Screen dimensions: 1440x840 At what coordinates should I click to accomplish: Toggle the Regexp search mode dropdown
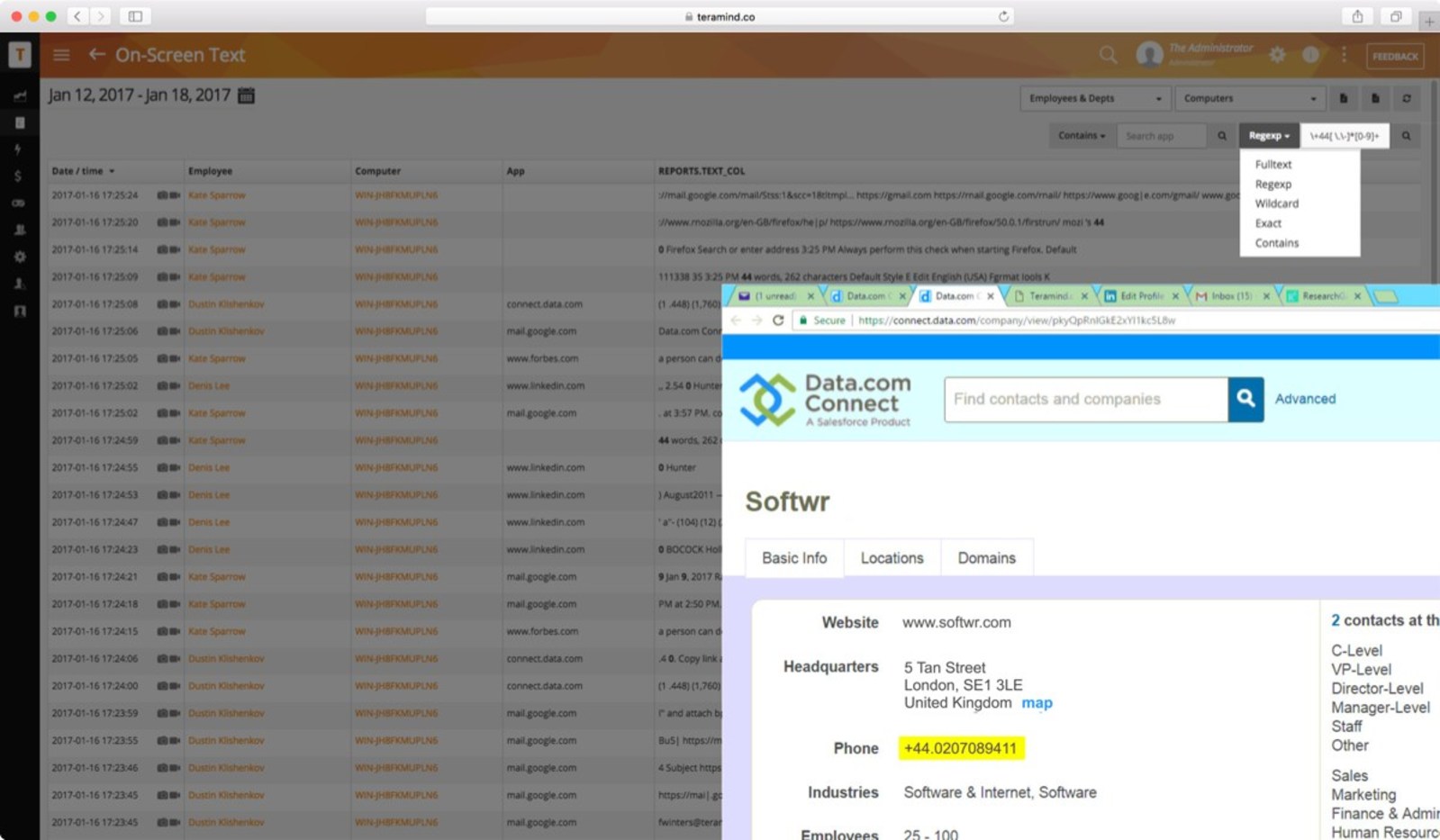point(1269,136)
